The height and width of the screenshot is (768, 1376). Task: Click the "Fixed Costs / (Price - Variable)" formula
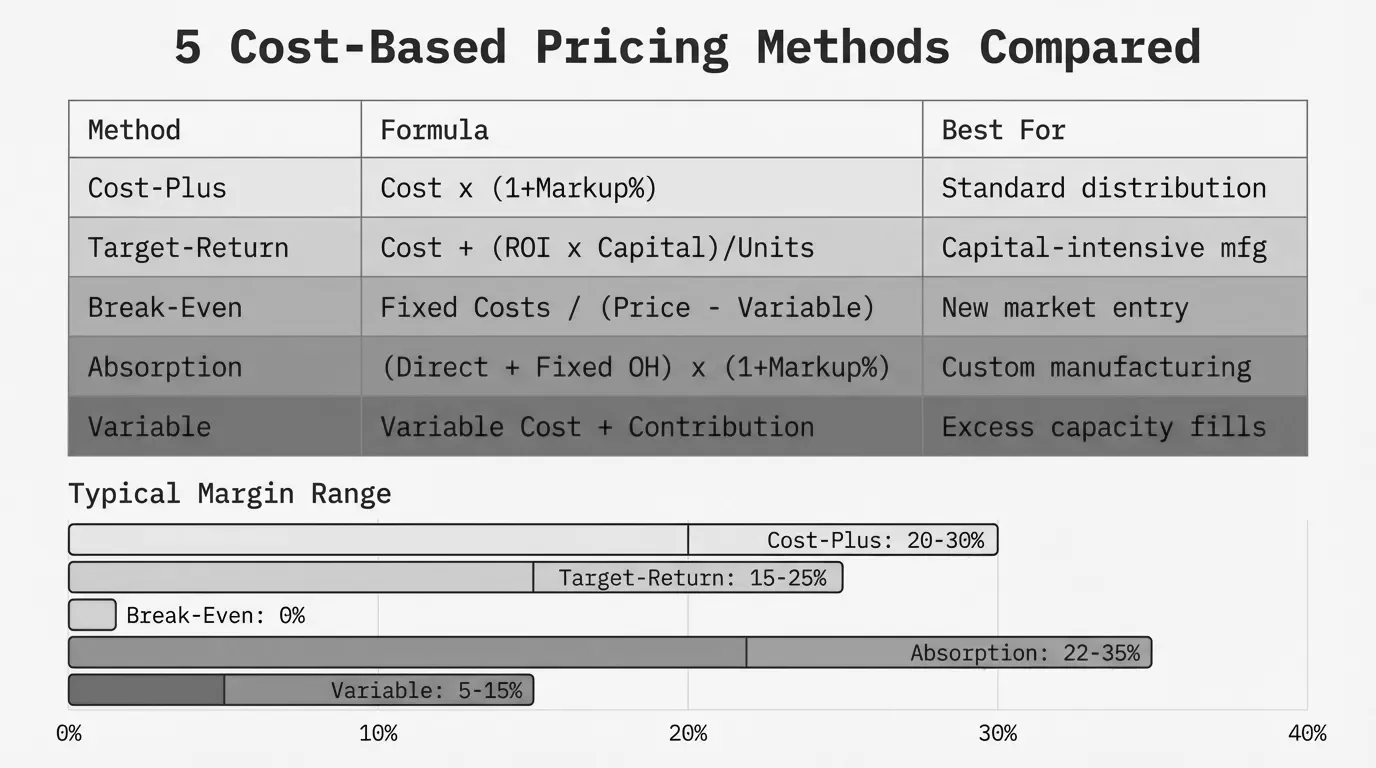coord(627,307)
